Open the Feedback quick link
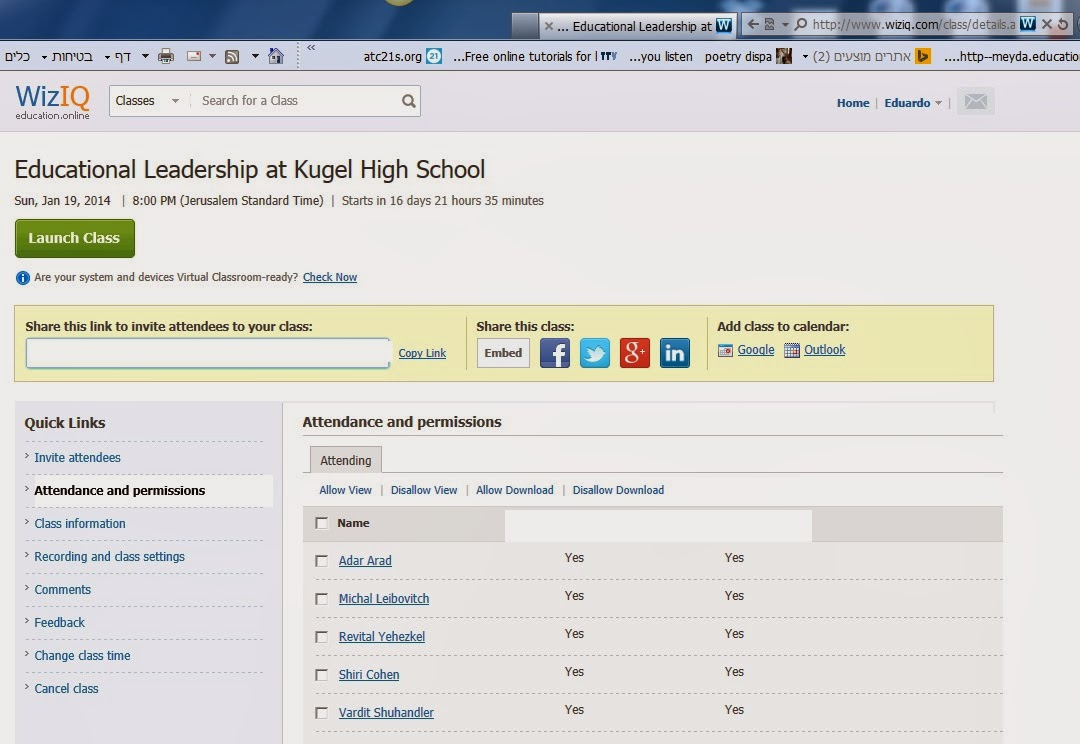This screenshot has width=1080, height=744. tap(59, 623)
